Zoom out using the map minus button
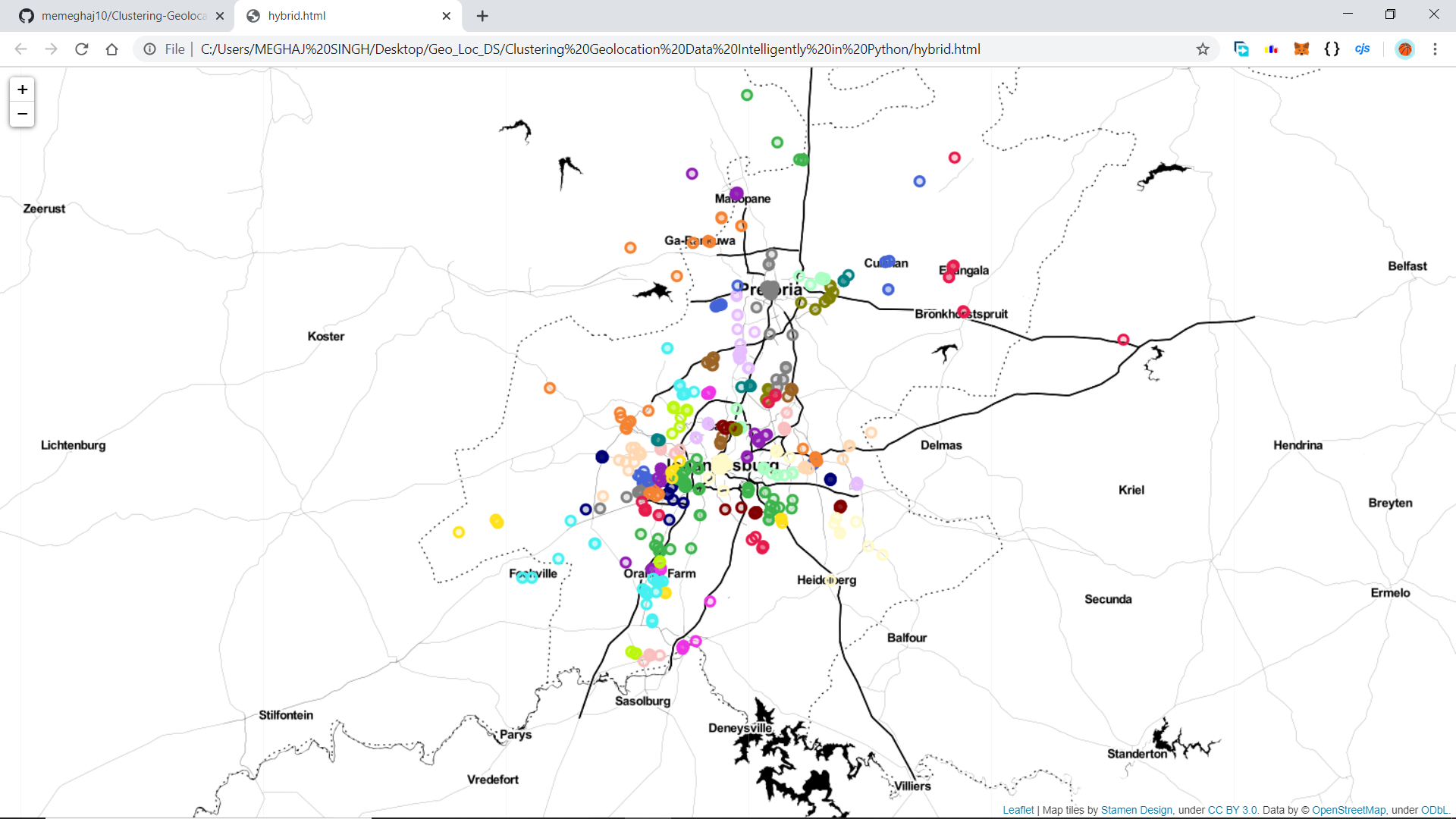 22,115
